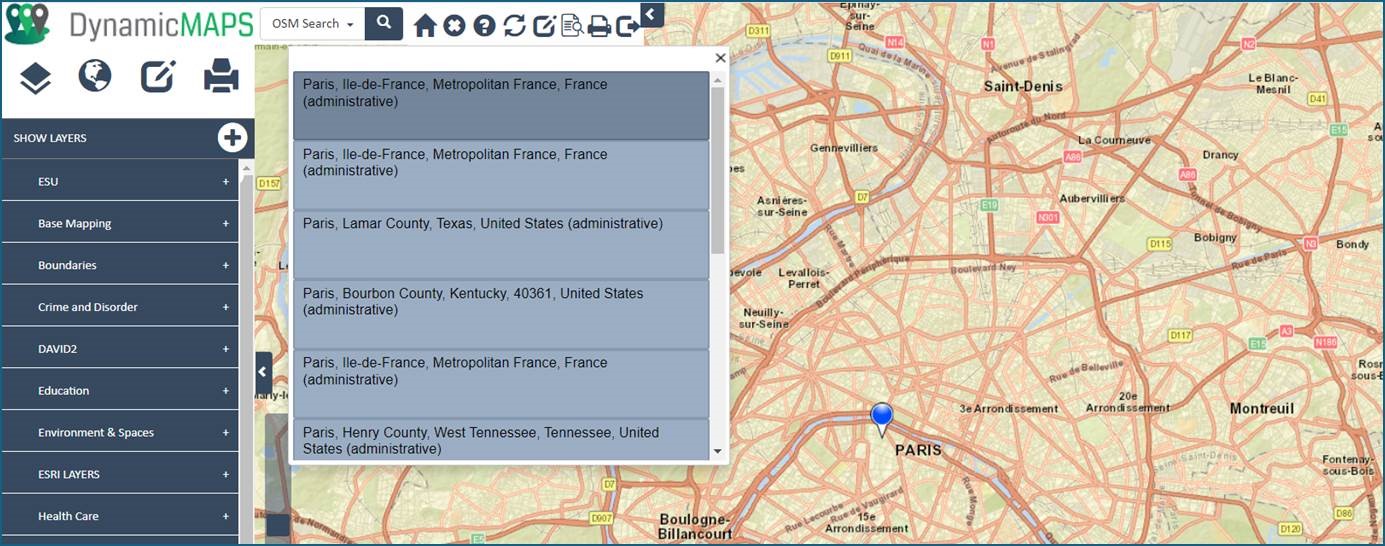Select first highlighted Paris, Ile-de-France result
This screenshot has width=1385, height=546.
(501, 105)
